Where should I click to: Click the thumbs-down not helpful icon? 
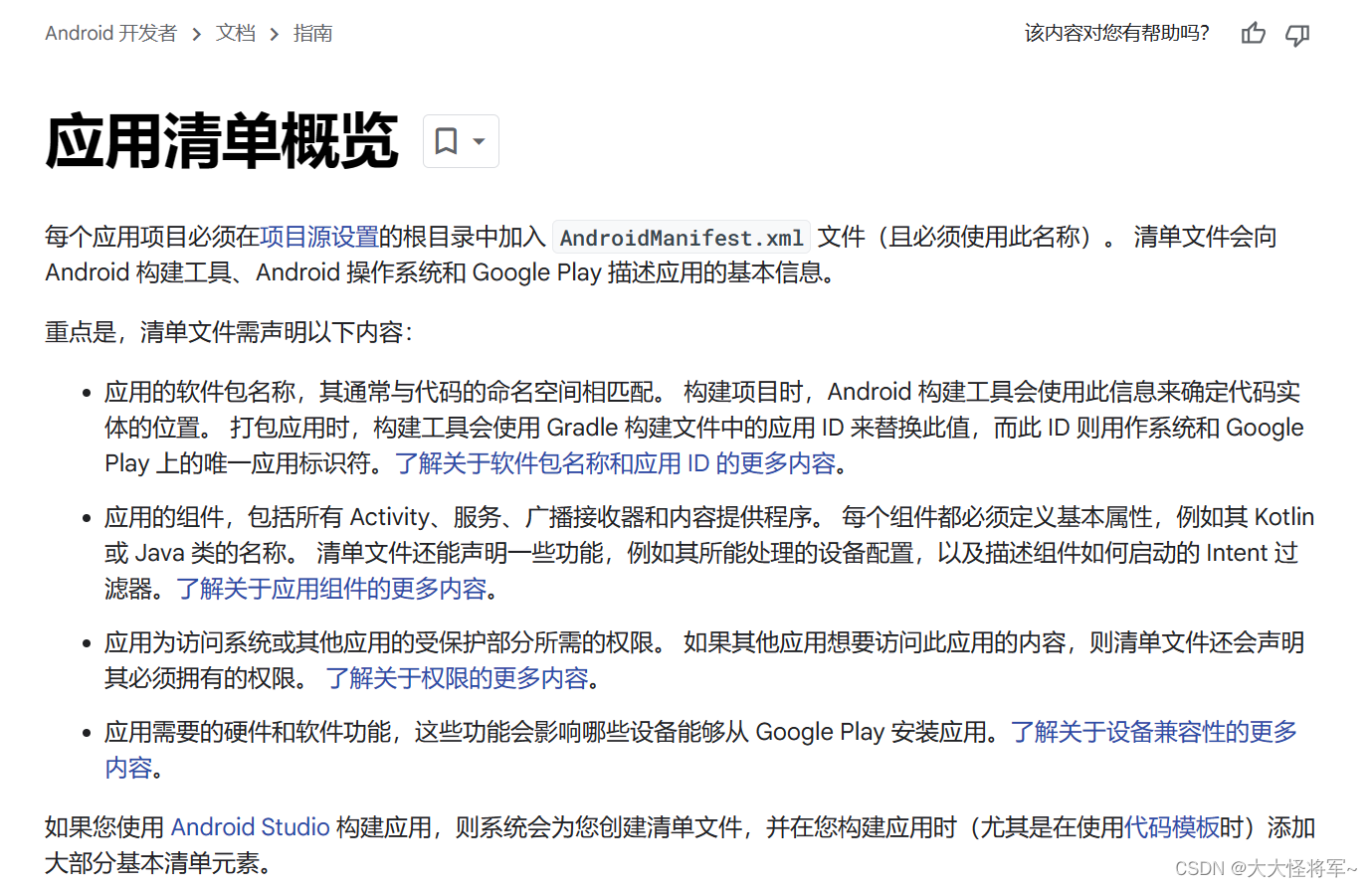pyautogui.click(x=1297, y=35)
